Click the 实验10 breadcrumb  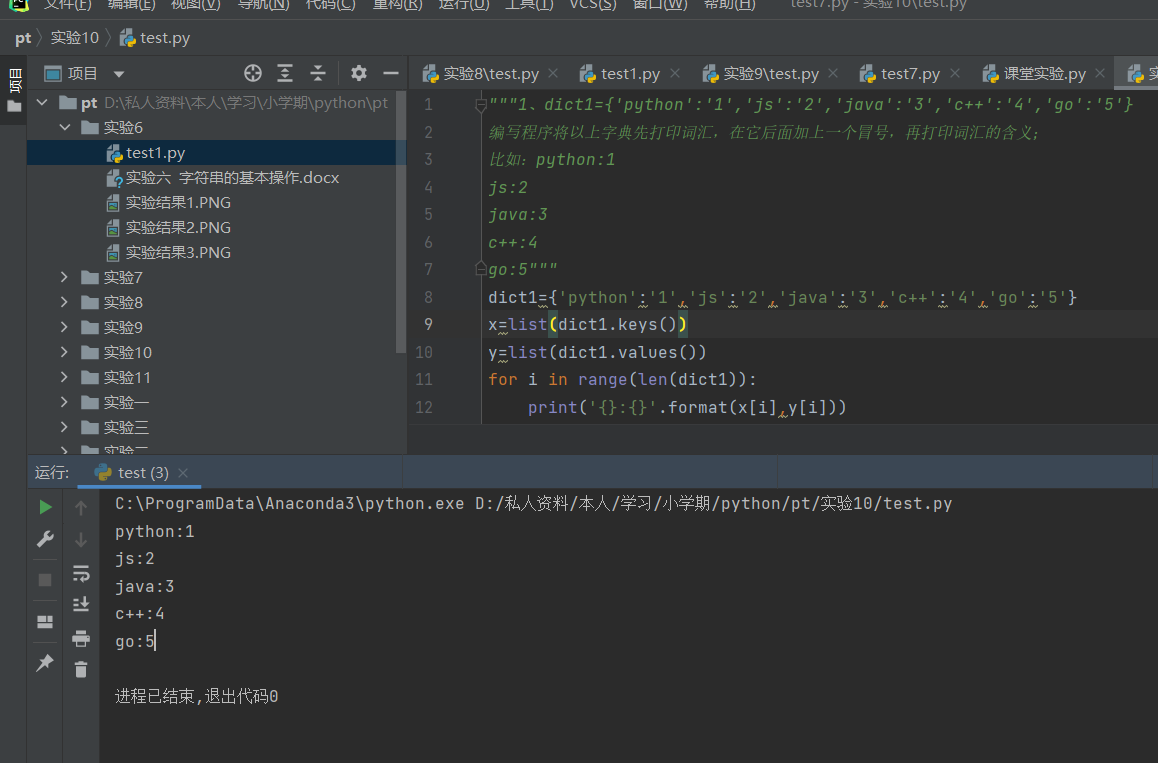coord(75,38)
